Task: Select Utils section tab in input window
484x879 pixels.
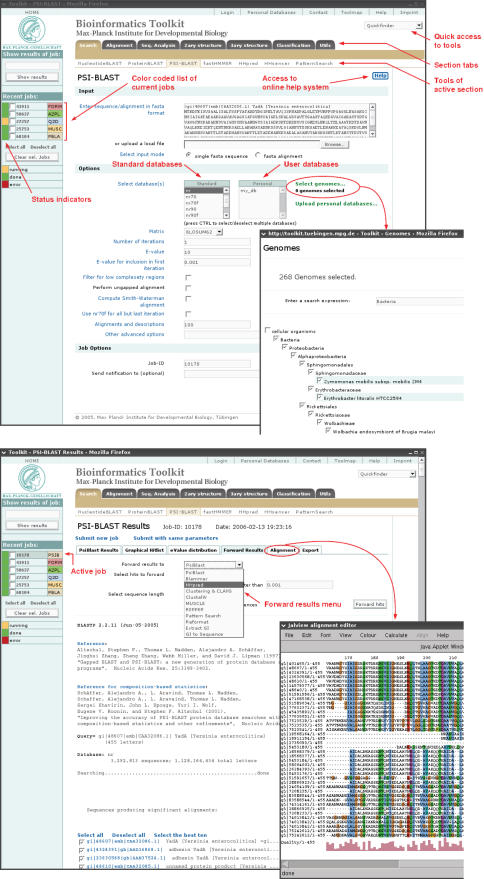Action: tap(325, 45)
